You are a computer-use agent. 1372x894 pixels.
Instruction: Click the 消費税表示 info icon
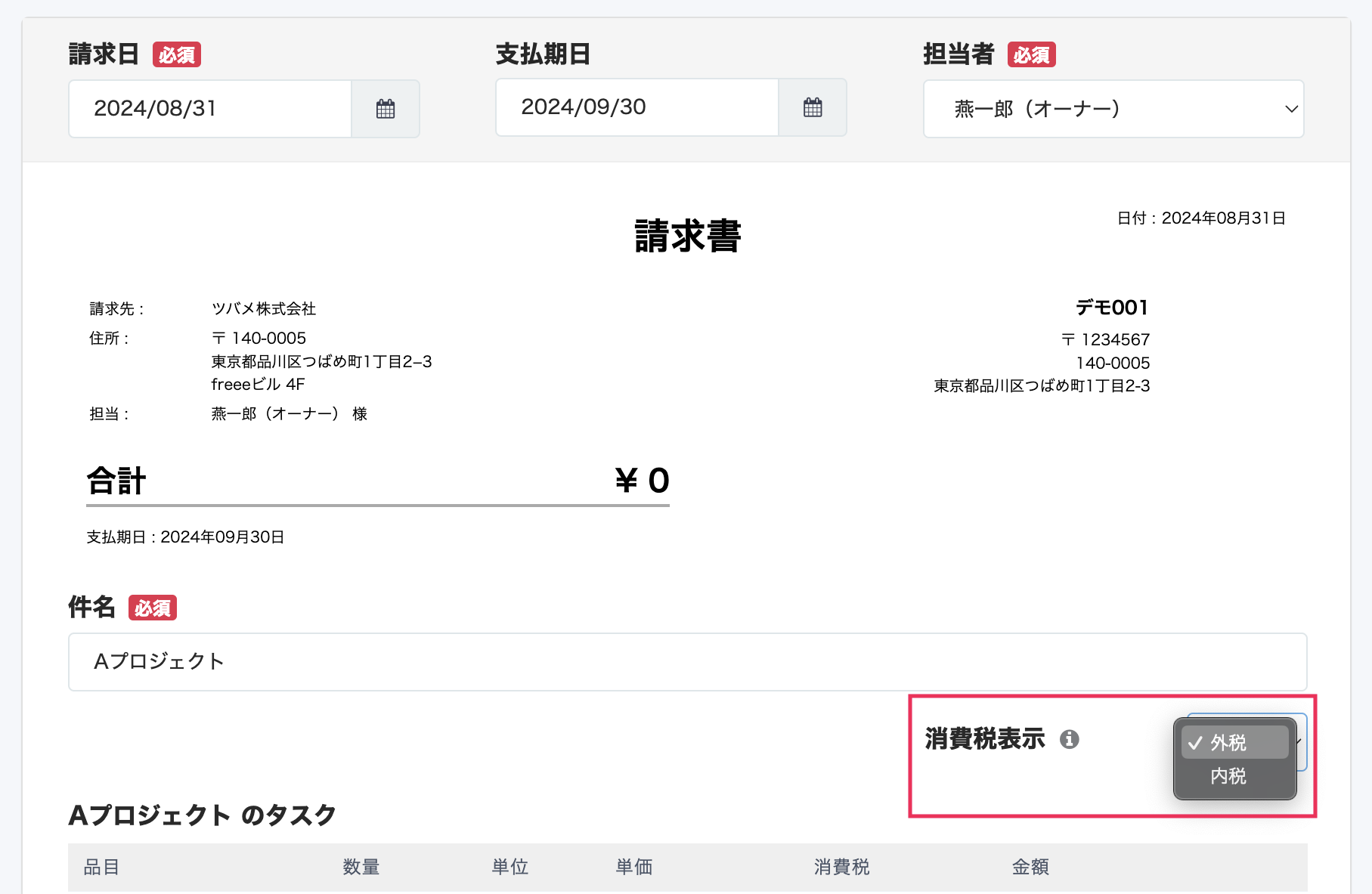point(1069,739)
